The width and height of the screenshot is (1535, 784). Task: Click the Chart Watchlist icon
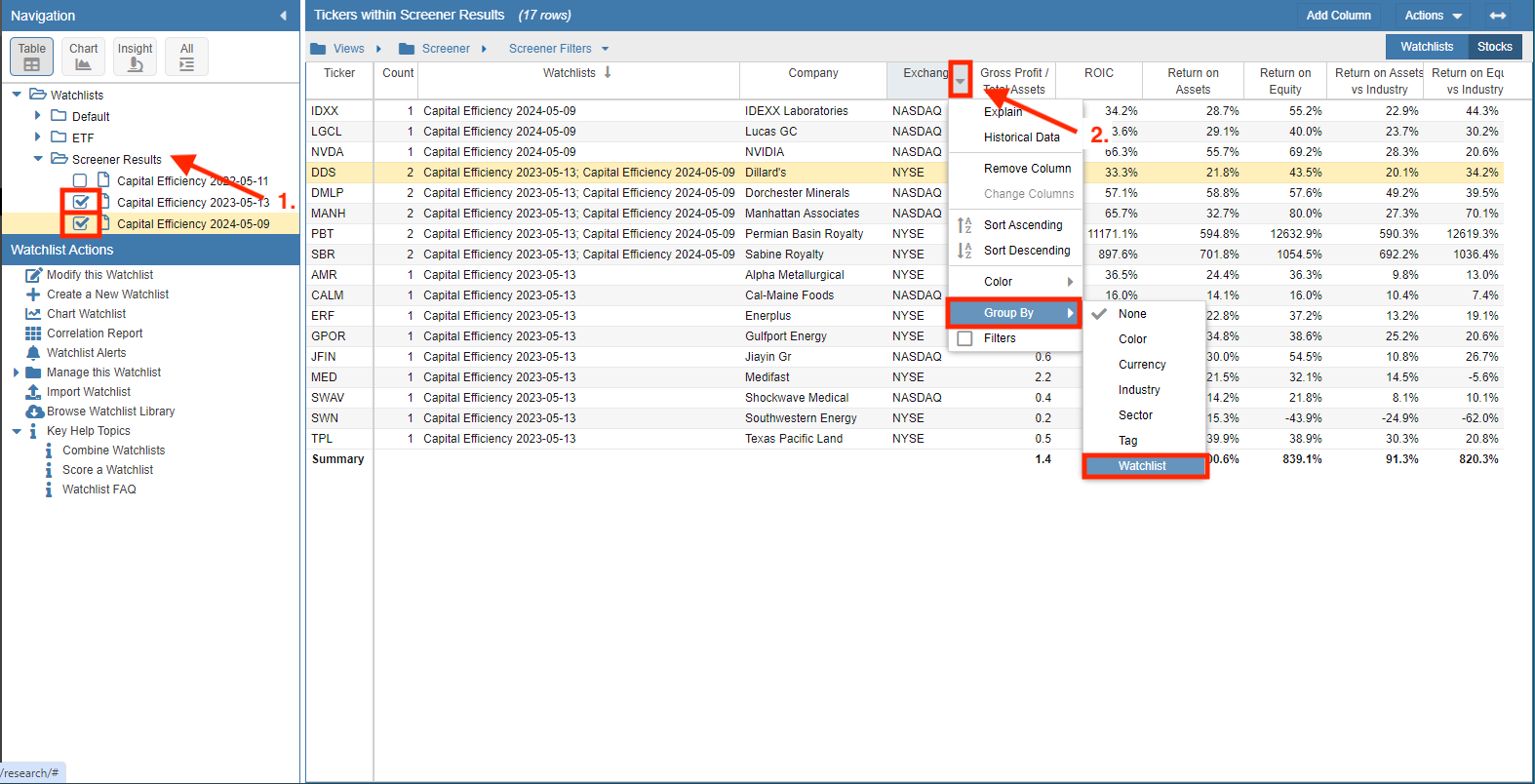(x=33, y=314)
